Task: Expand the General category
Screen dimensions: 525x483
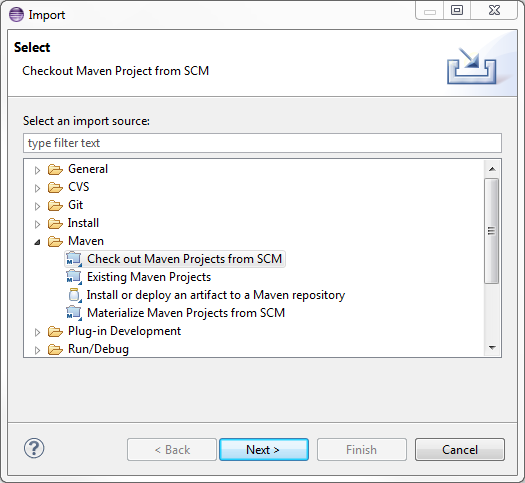Action: point(37,170)
